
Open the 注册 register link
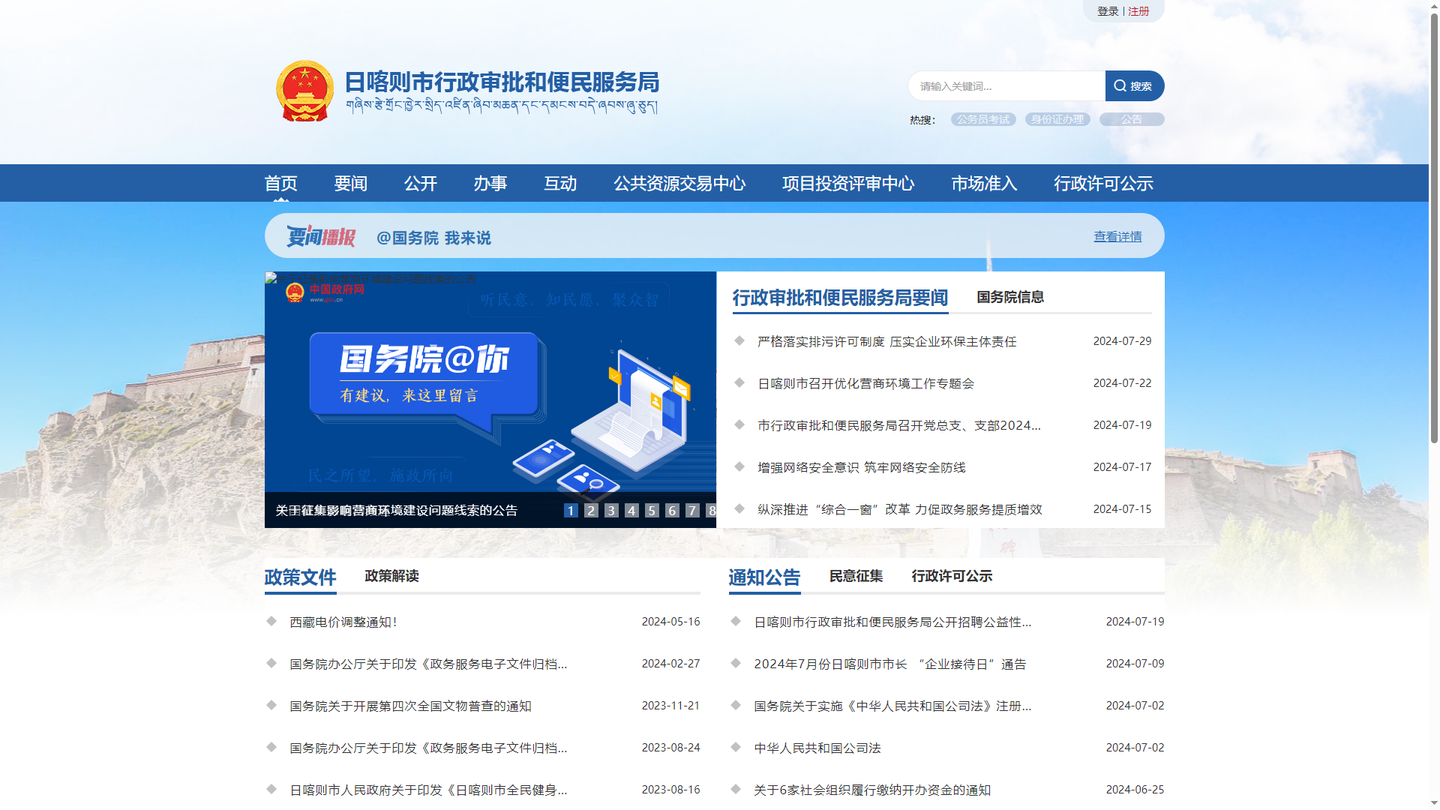coord(1138,11)
